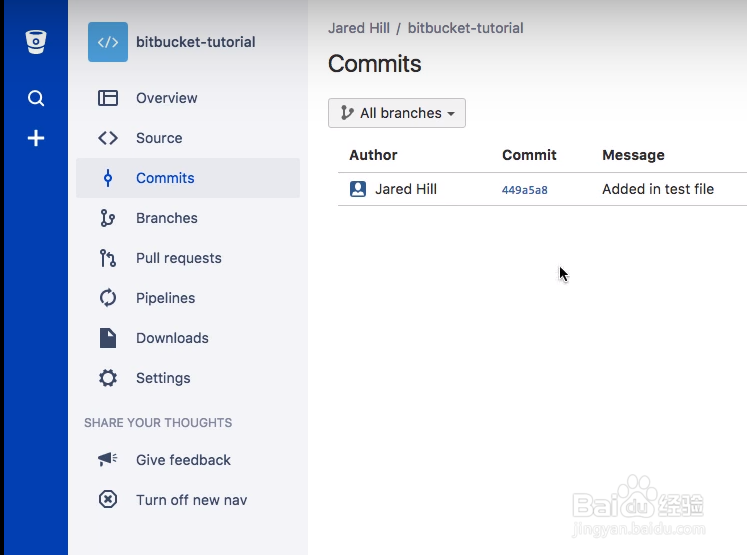The image size is (747, 555).
Task: Open Pull requests in sidebar
Action: pos(188,258)
